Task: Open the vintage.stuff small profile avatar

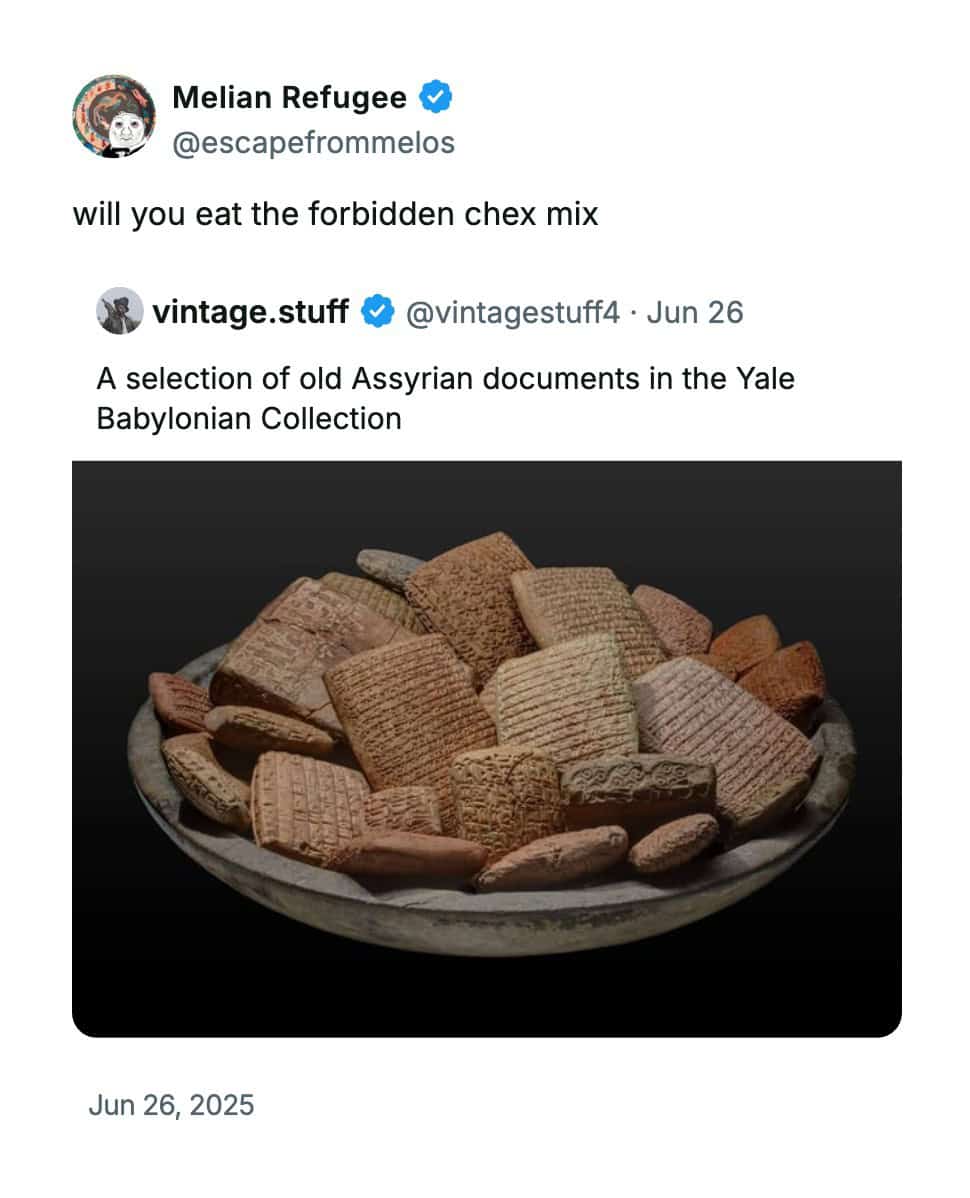Action: [119, 311]
